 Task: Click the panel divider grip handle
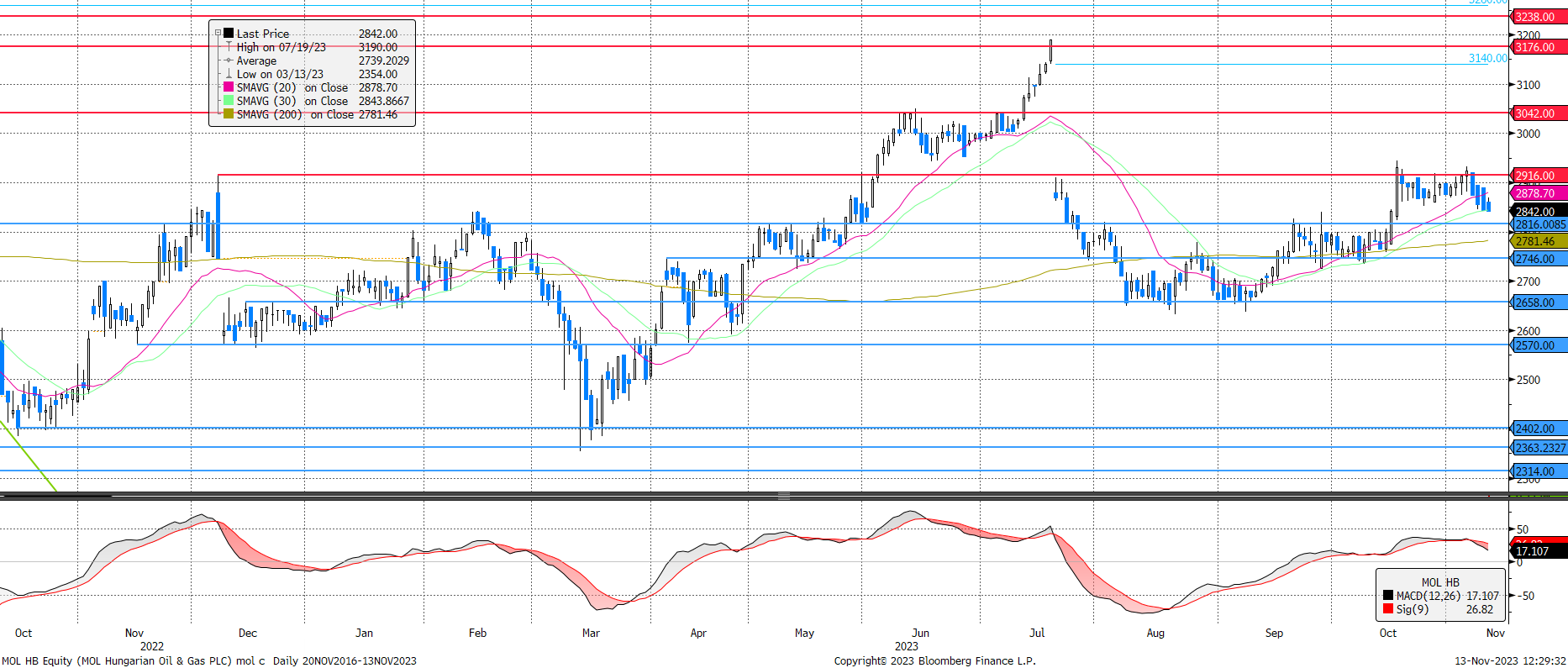pyautogui.click(x=783, y=496)
